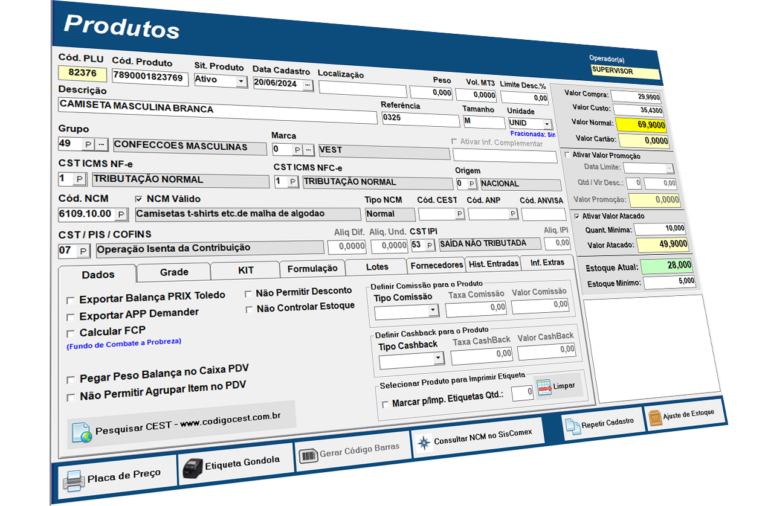
Task: Open the Lotes tab
Action: pos(377,267)
